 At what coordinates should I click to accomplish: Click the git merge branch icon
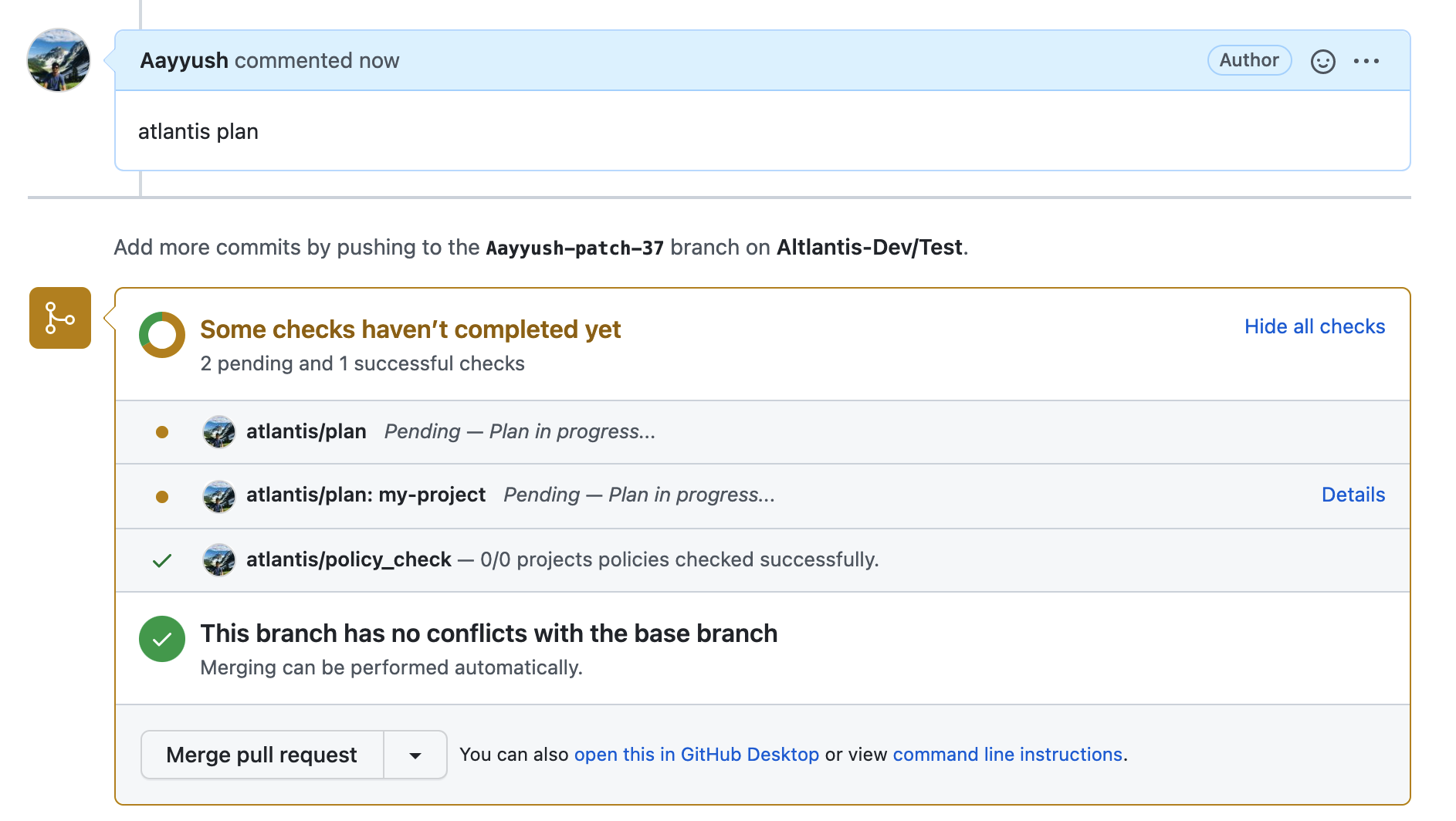click(60, 318)
